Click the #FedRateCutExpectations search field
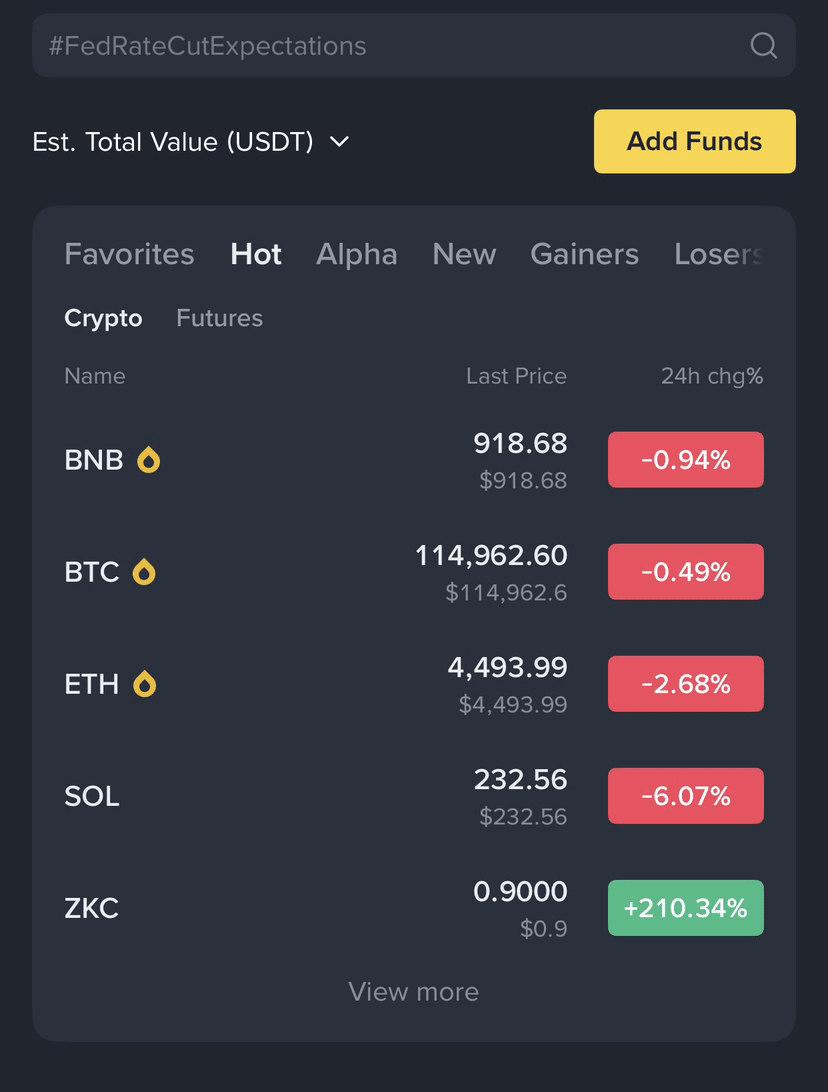Screen dimensions: 828x1092 tap(380, 46)
